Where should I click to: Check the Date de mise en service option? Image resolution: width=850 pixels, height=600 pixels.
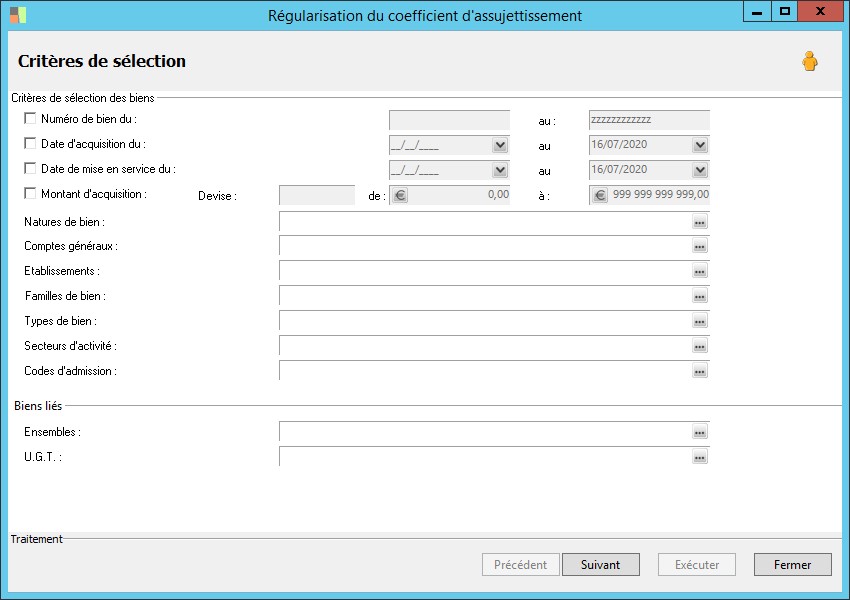[x=30, y=169]
